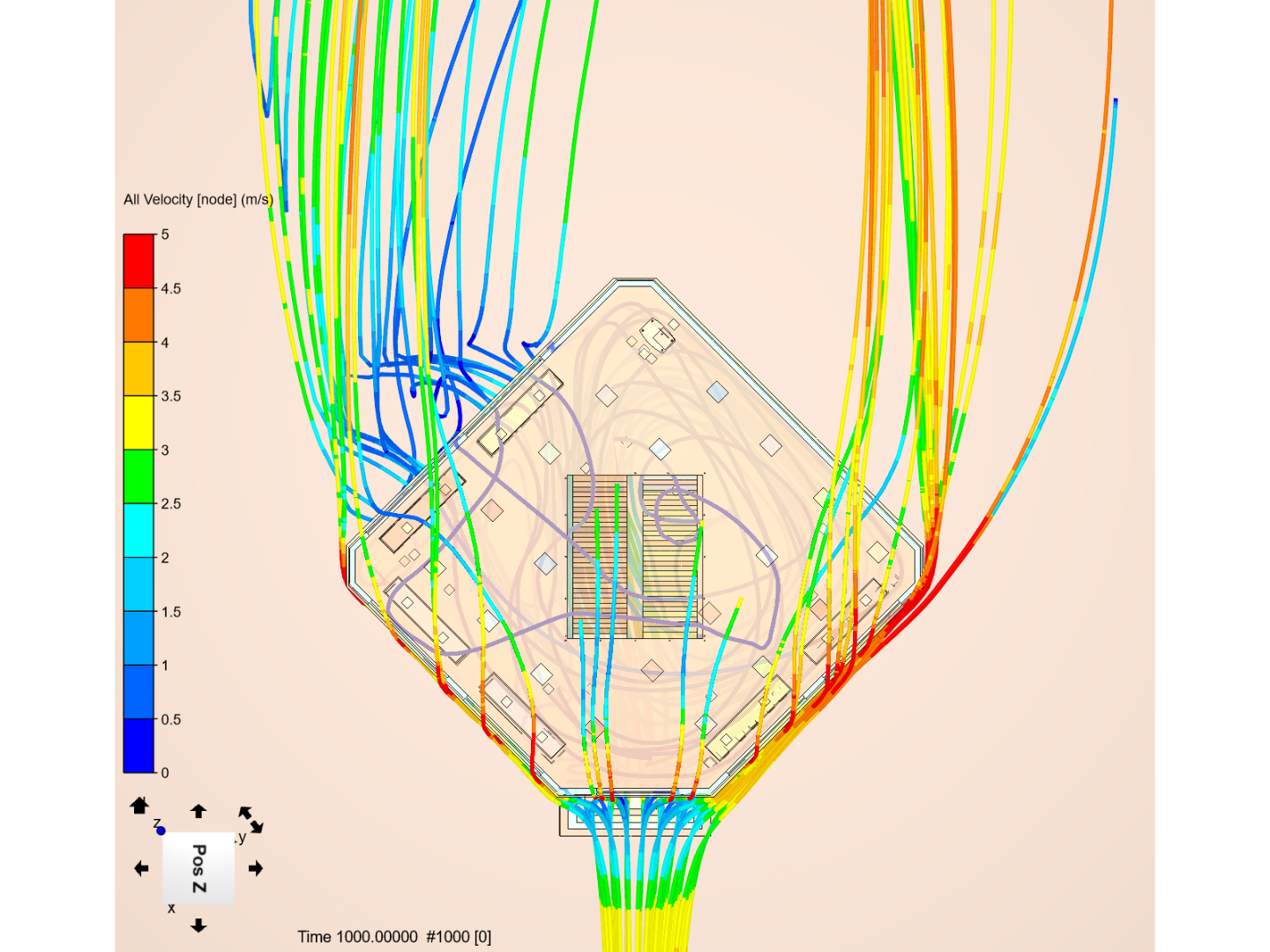The height and width of the screenshot is (952, 1270).
Task: Rotate view with the down arrow
Action: [x=198, y=925]
